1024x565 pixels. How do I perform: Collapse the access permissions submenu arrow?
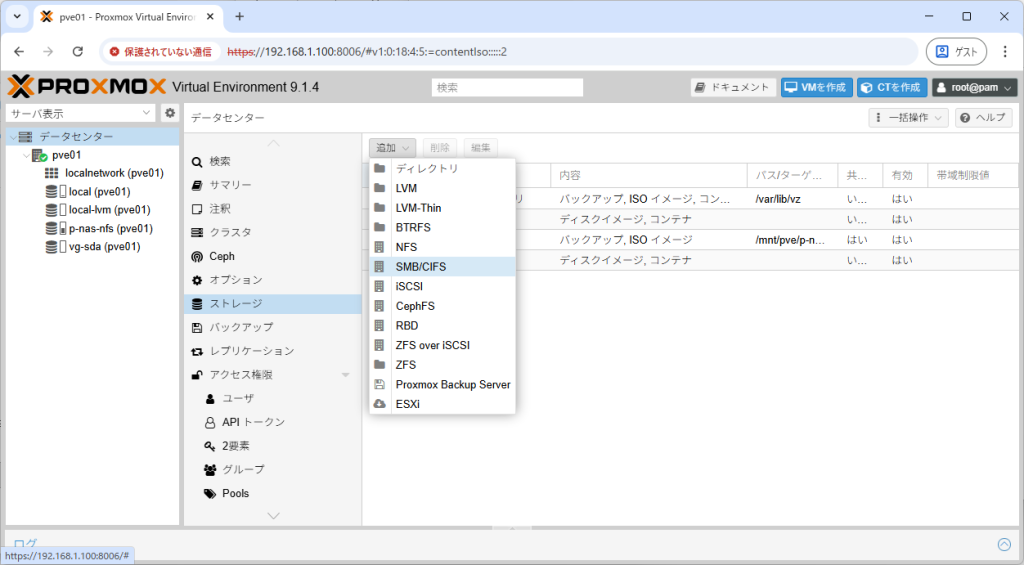[x=345, y=375]
